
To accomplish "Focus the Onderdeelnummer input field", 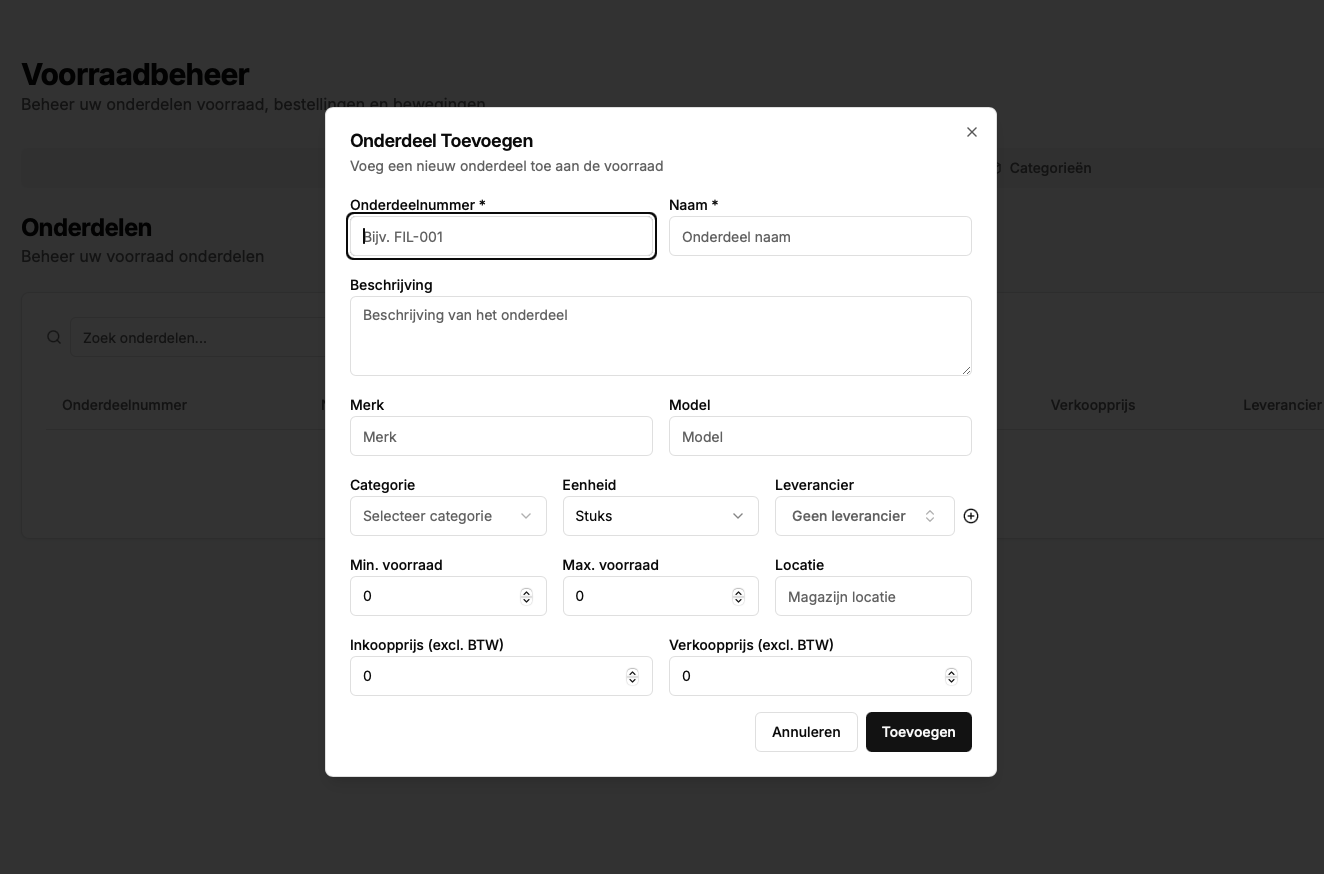I will click(x=501, y=237).
